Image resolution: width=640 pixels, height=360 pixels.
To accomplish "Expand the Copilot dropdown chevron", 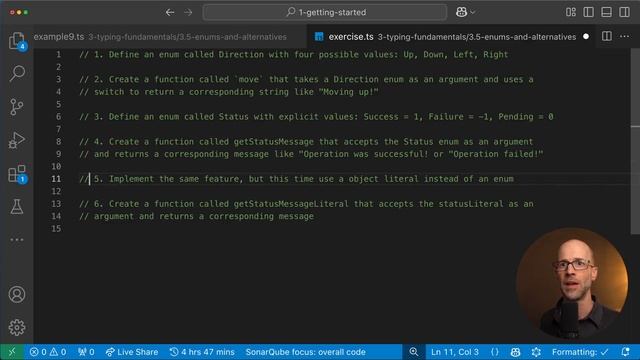I will point(473,12).
